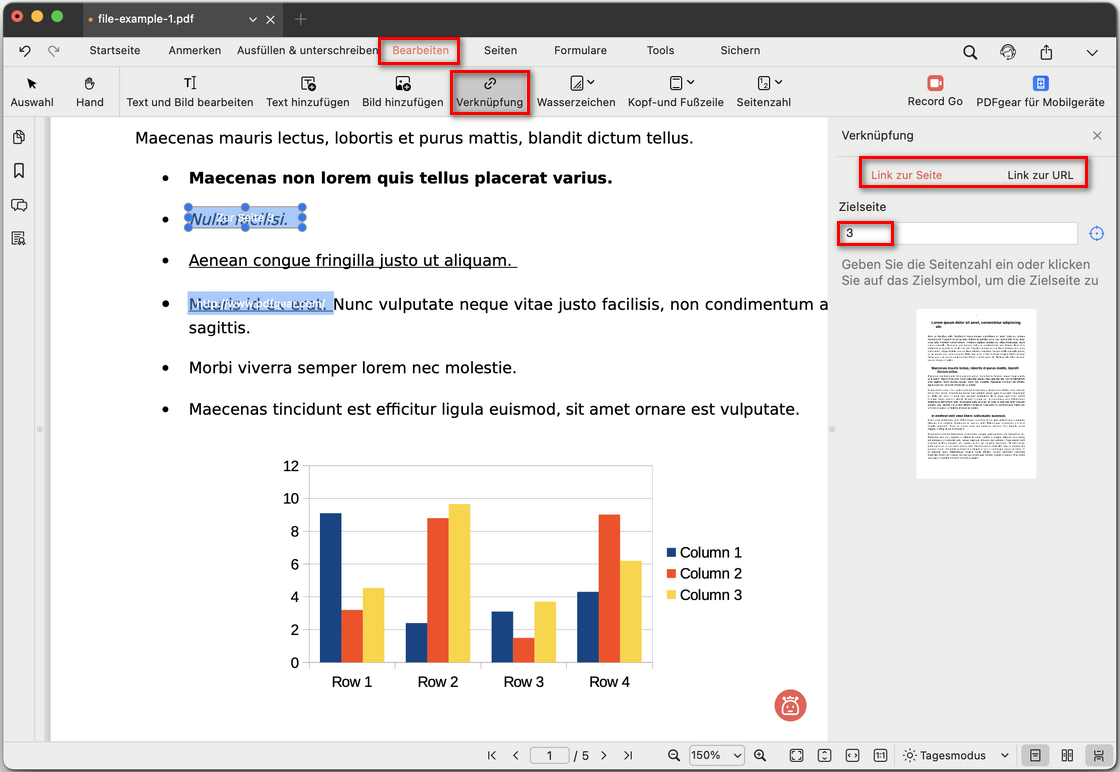
Task: Click the Verknüpfung link tool
Action: tap(489, 92)
